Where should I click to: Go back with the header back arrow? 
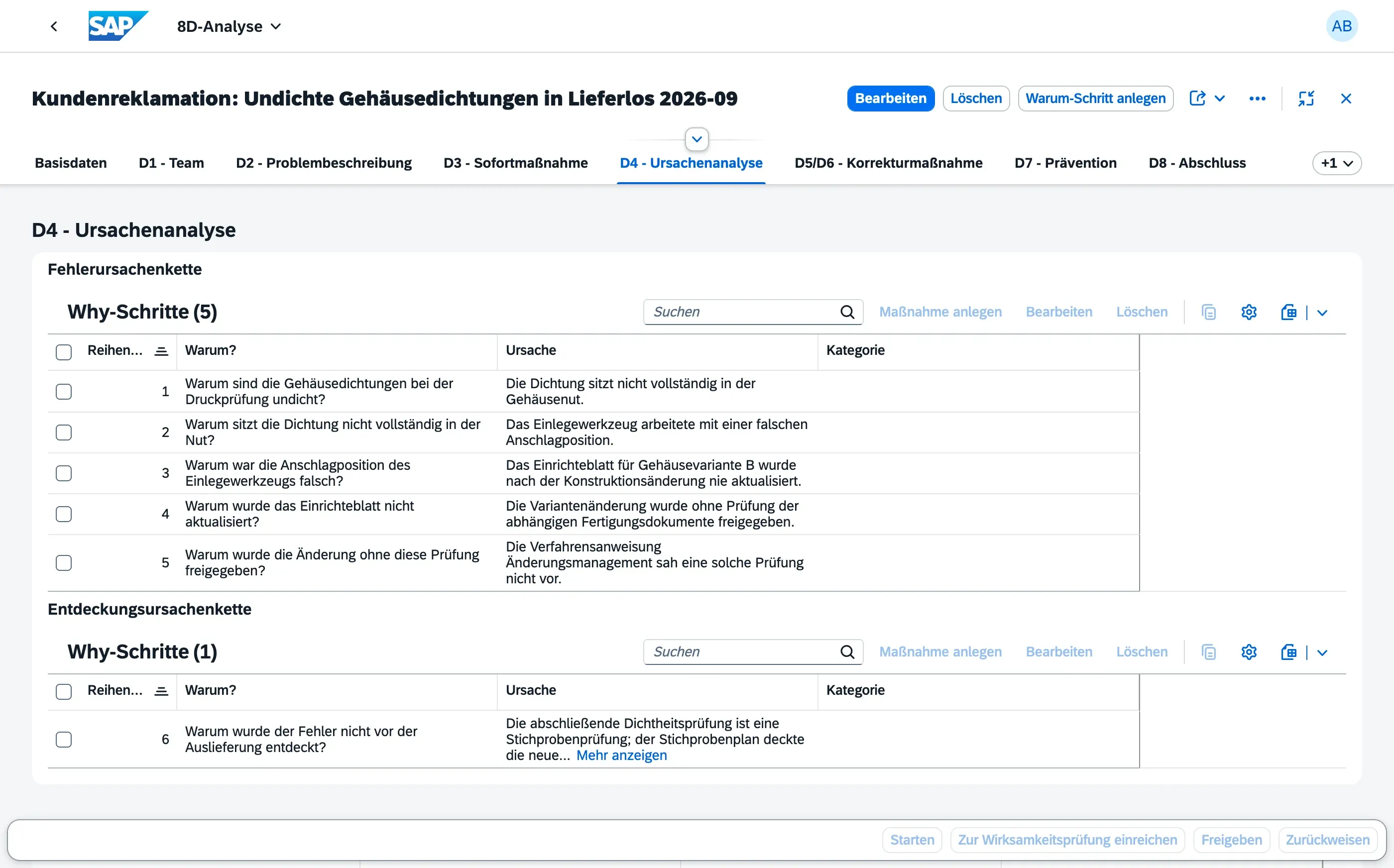click(x=54, y=26)
